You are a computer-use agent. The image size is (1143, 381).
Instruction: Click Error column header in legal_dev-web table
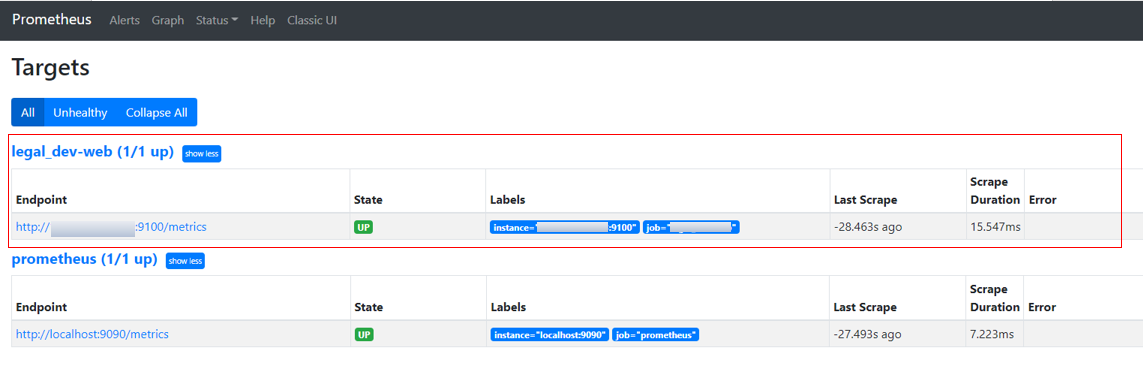[1042, 200]
